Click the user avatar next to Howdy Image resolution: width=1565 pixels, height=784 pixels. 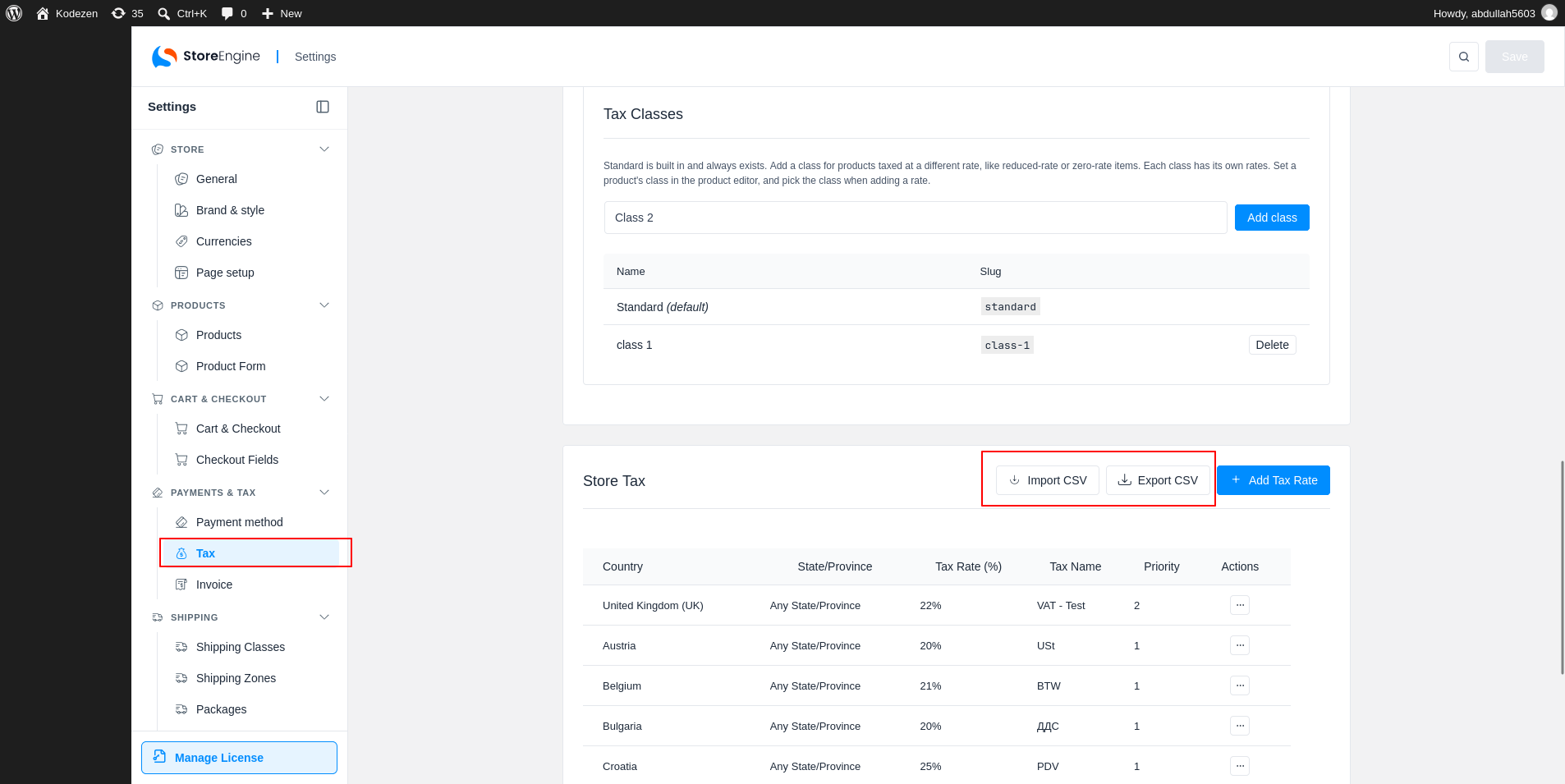[x=1549, y=13]
